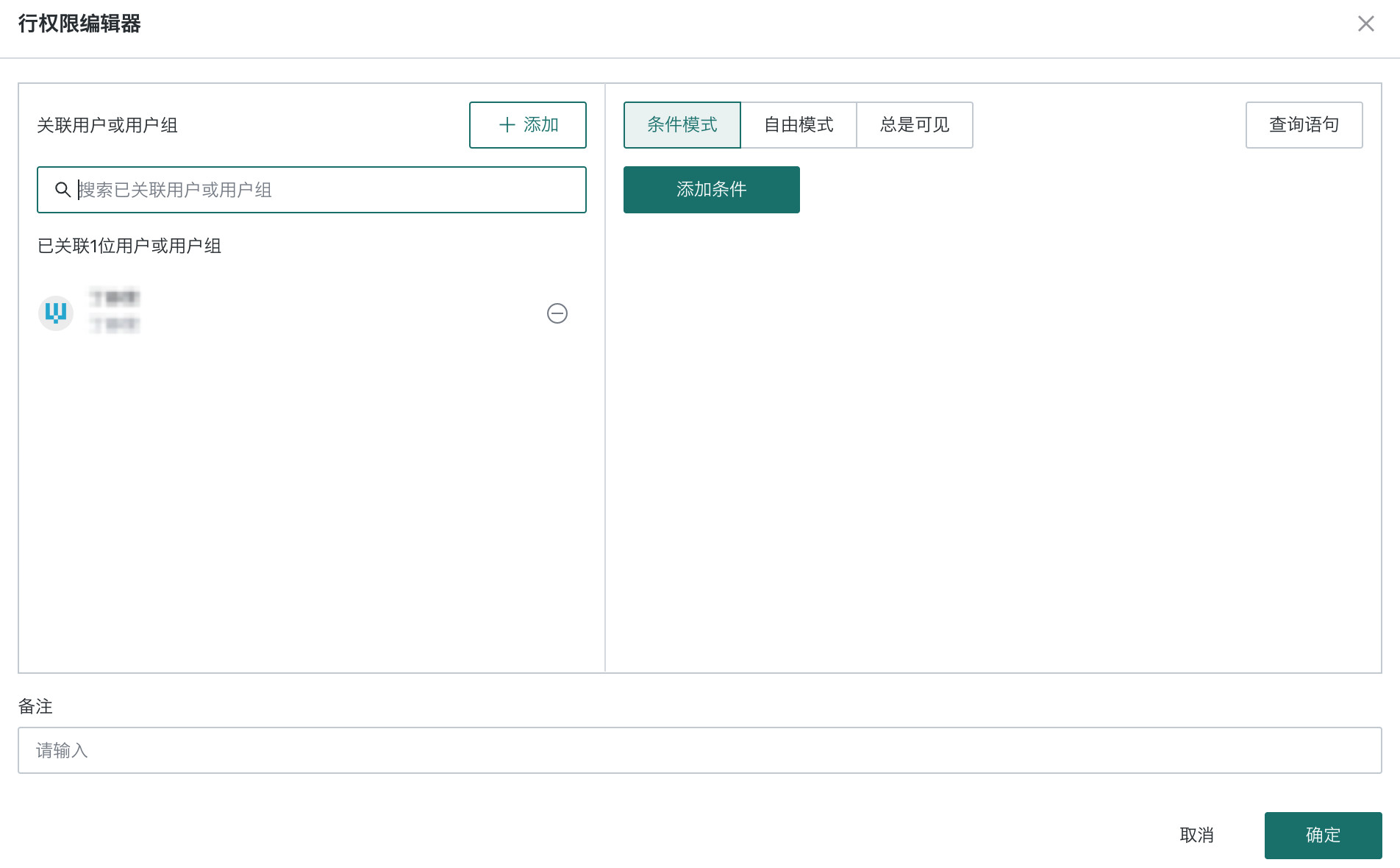Screen dimensions: 1400x868
Task: Switch to 条件模式 tab
Action: [x=682, y=125]
